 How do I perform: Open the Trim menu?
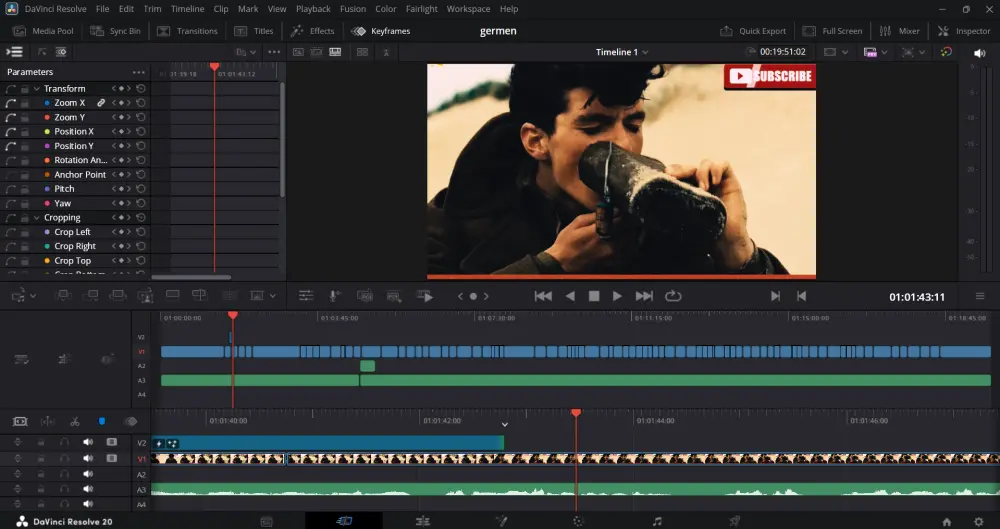152,9
